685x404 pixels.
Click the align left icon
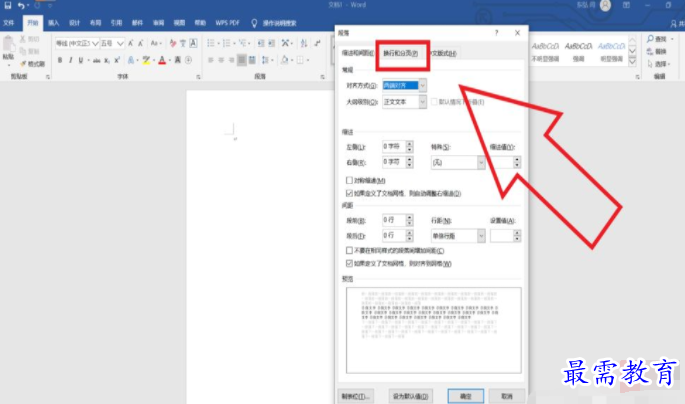(x=211, y=60)
